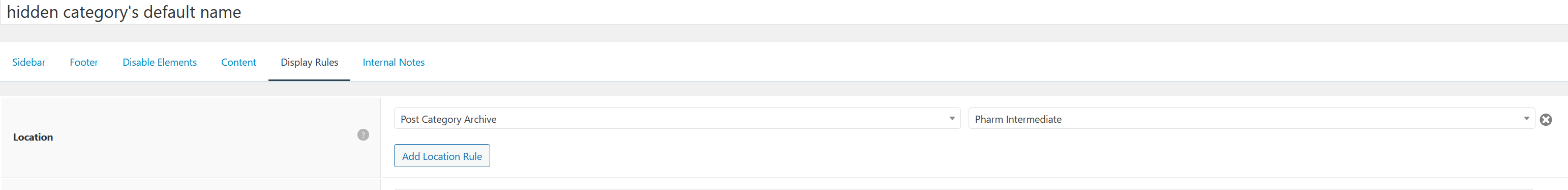Screen dimensions: 1568x190
Task: Go to the Disable Elements tab
Action: point(160,62)
